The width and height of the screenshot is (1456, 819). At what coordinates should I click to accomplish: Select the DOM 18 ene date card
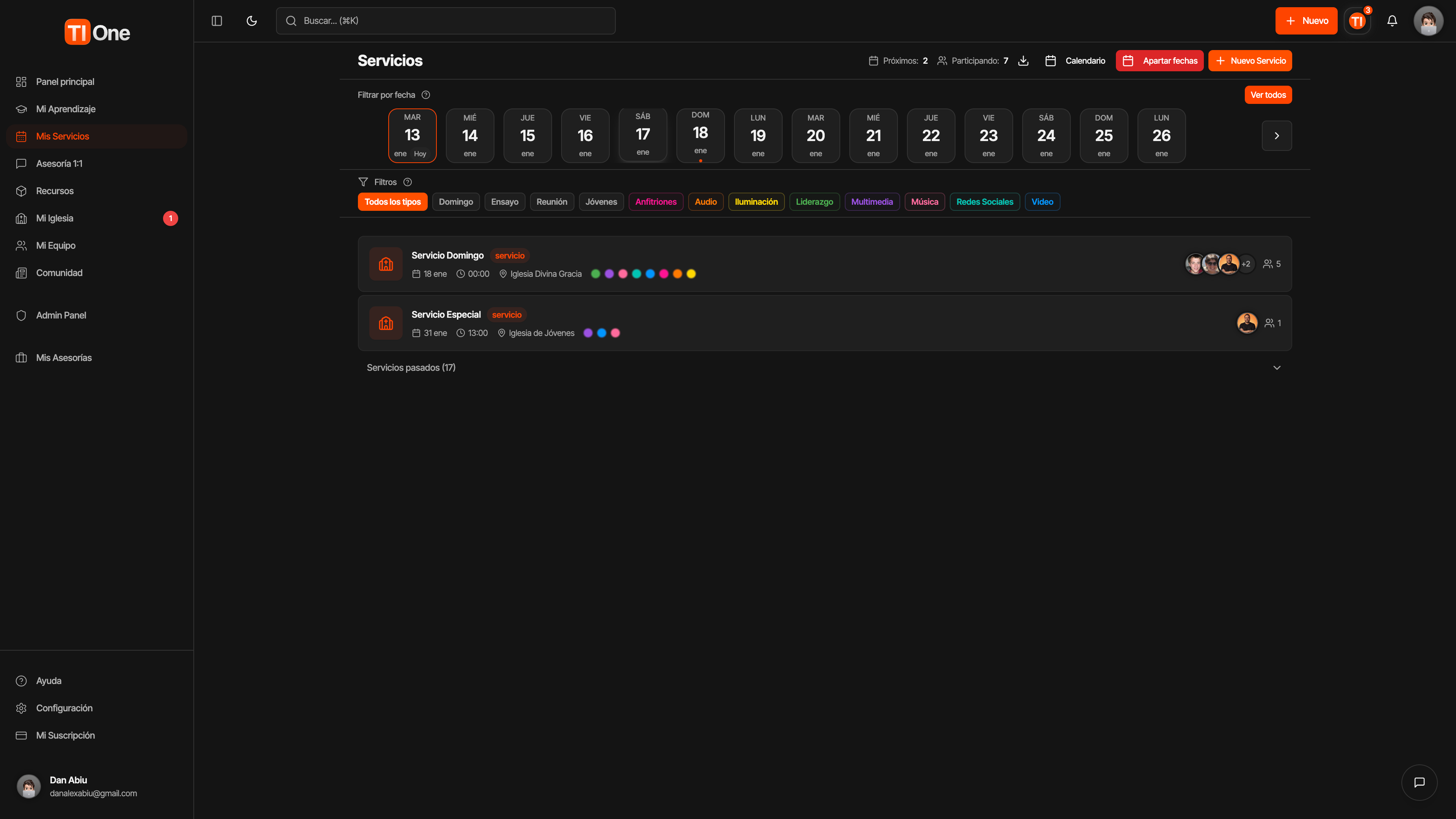[700, 135]
